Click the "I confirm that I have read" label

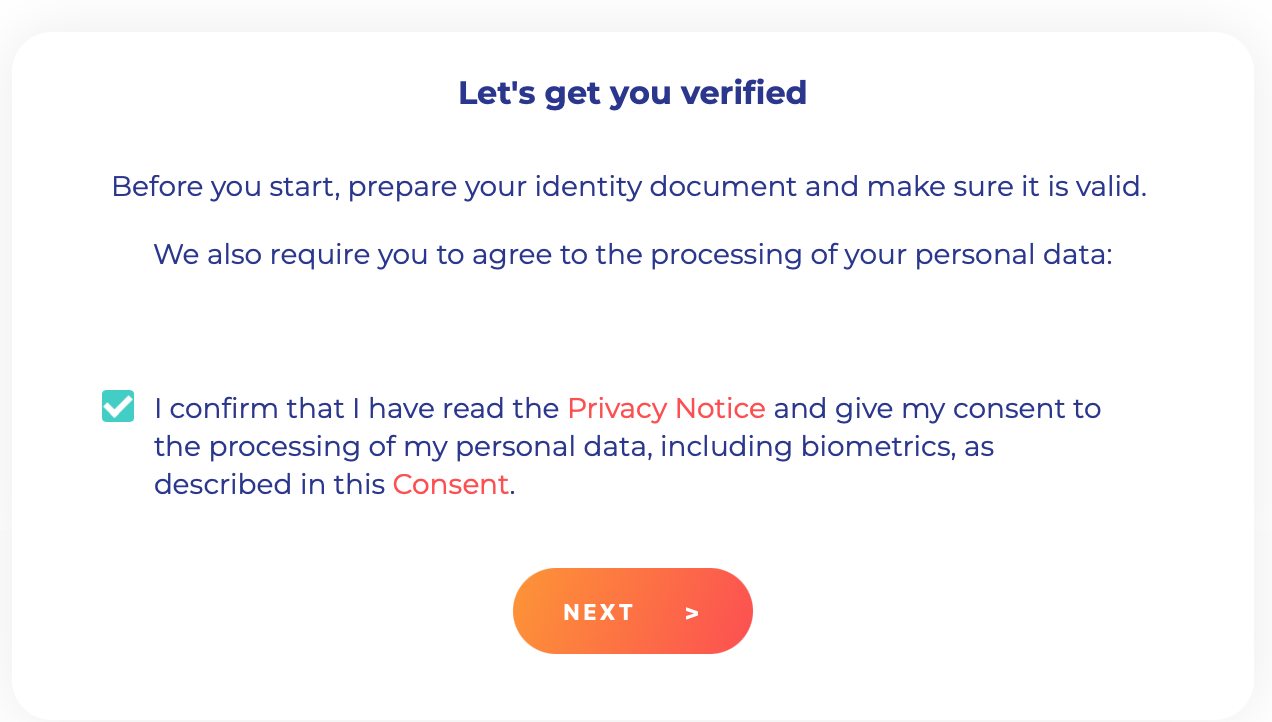[356, 409]
